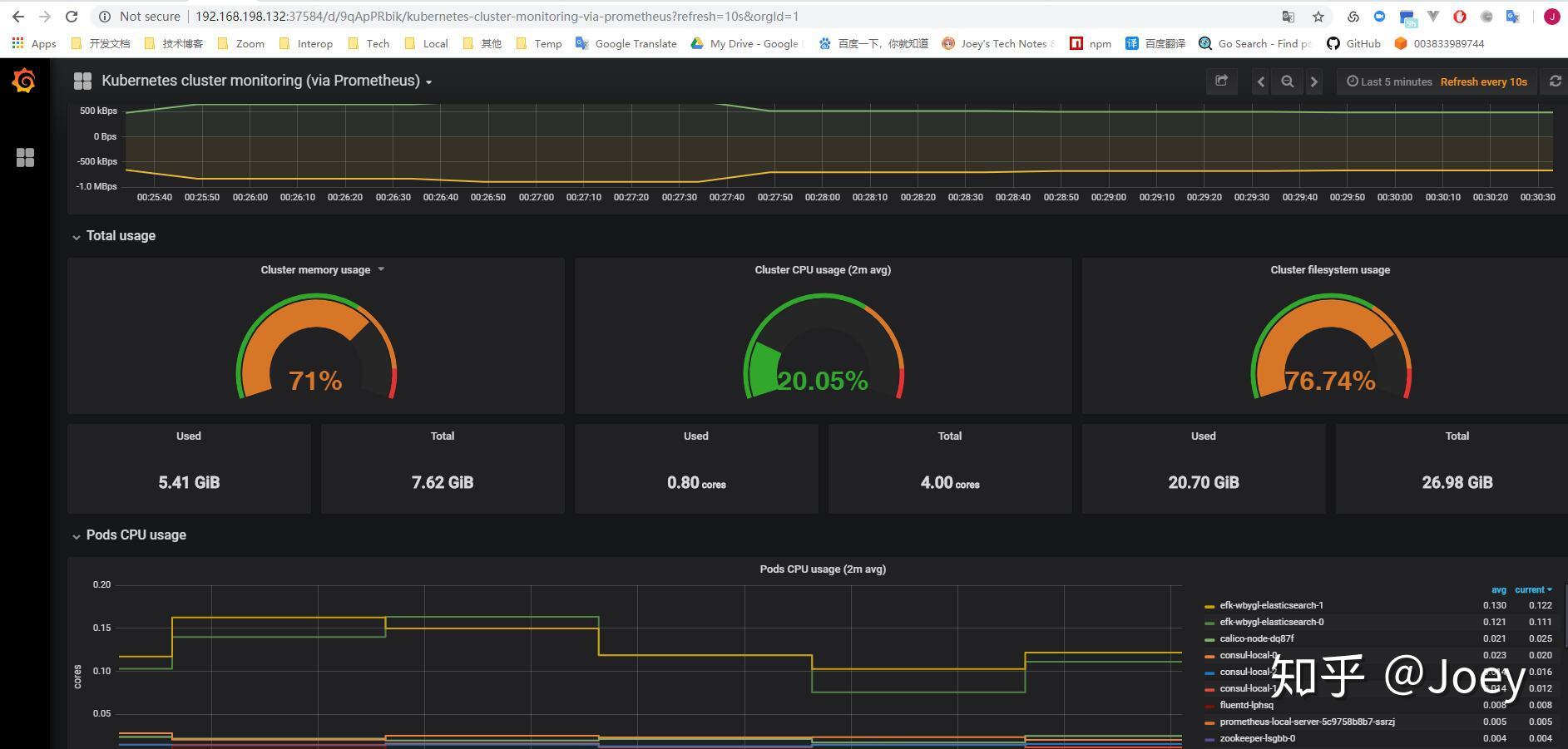Toggle efk-wbygl-elasticsearch-1 series in legend
The width and height of the screenshot is (1568, 749).
[1271, 604]
